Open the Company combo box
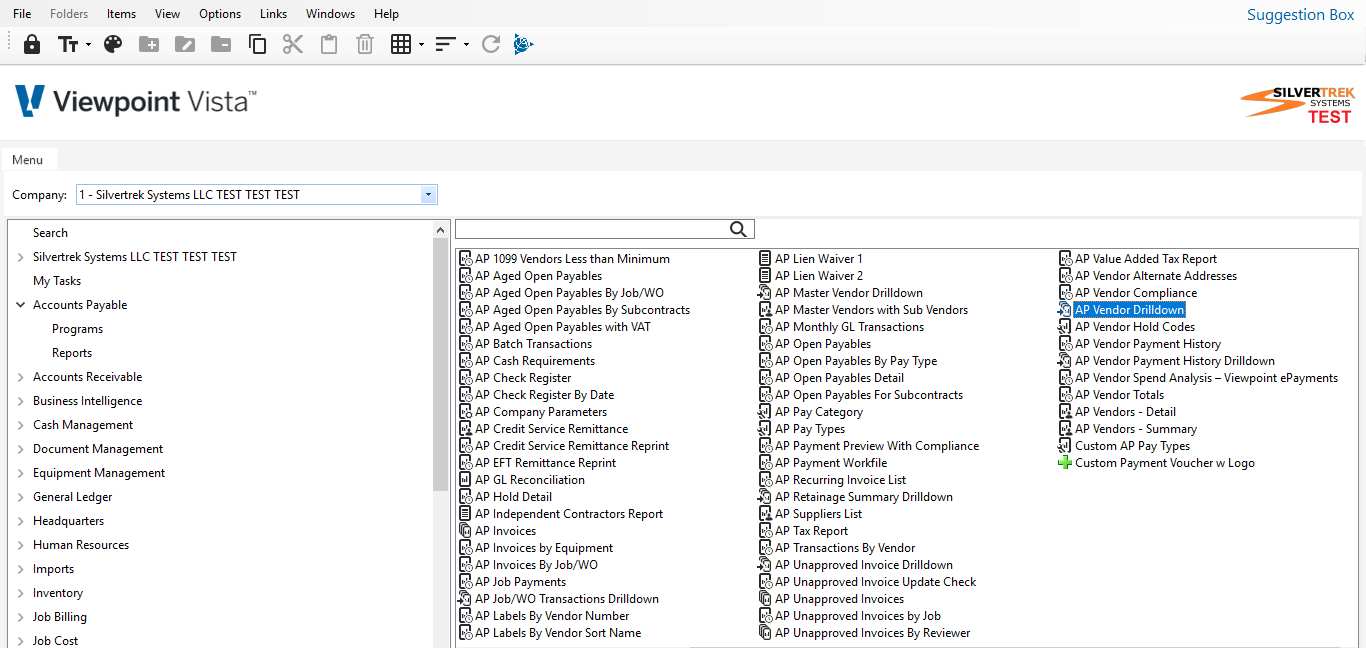Screen dimensions: 1366x648 pyautogui.click(x=257, y=195)
